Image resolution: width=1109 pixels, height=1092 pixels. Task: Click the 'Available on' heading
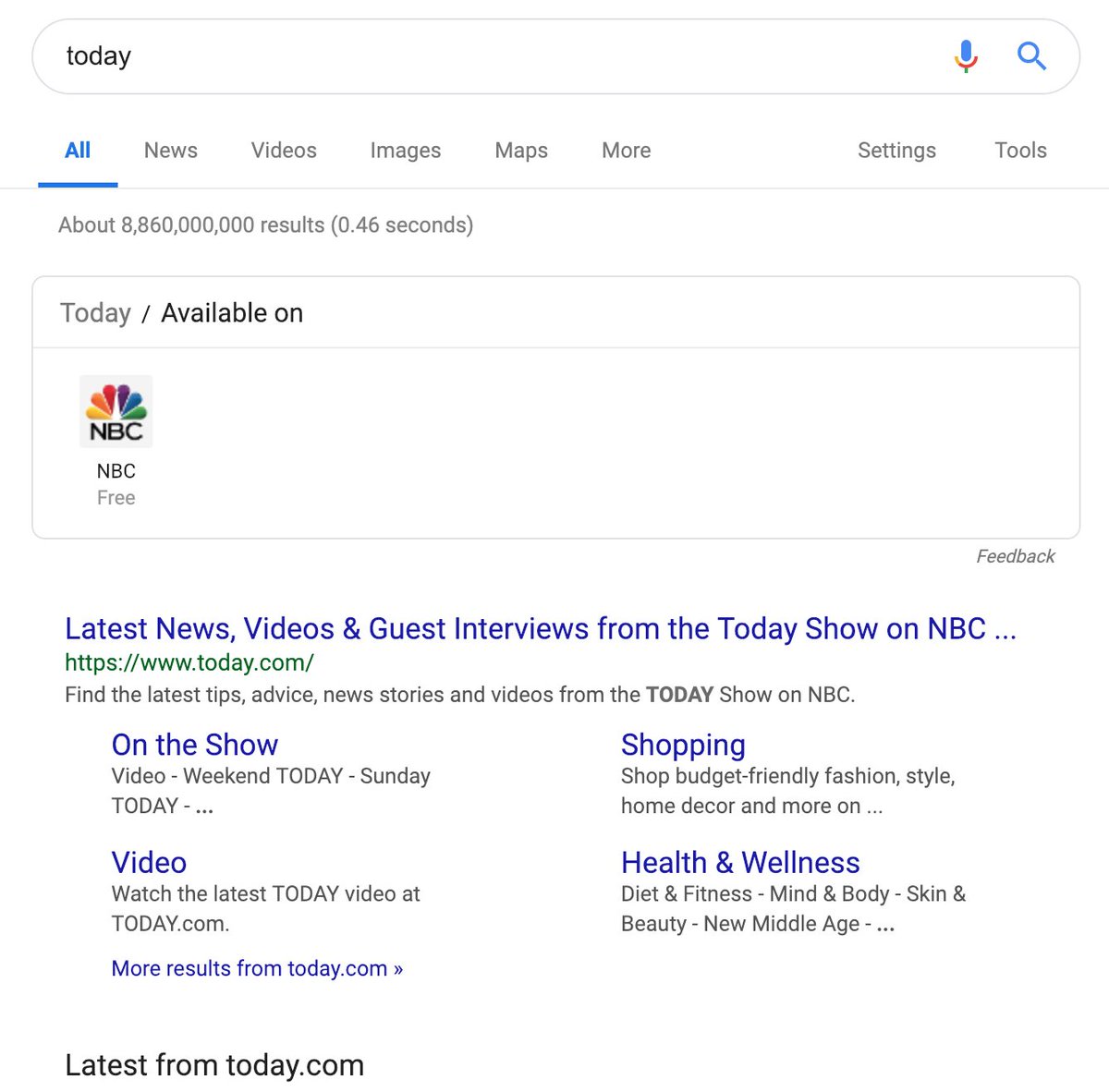[x=232, y=313]
